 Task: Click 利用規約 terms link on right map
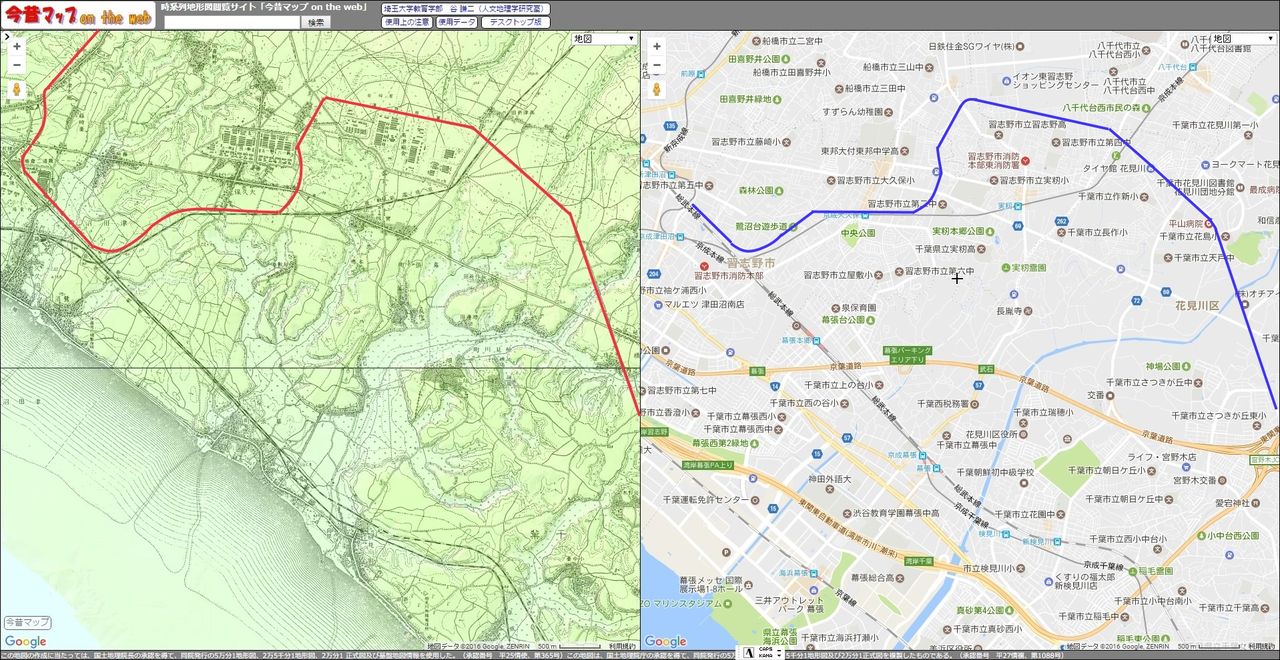pyautogui.click(x=1263, y=647)
